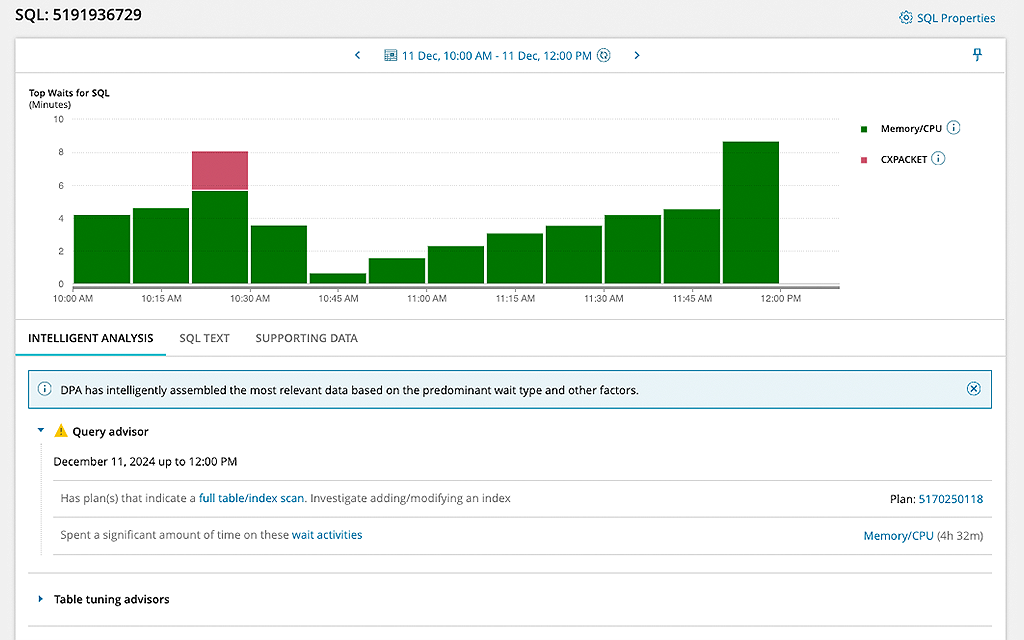Collapse the Query advisor section
This screenshot has width=1024, height=640.
(x=41, y=431)
